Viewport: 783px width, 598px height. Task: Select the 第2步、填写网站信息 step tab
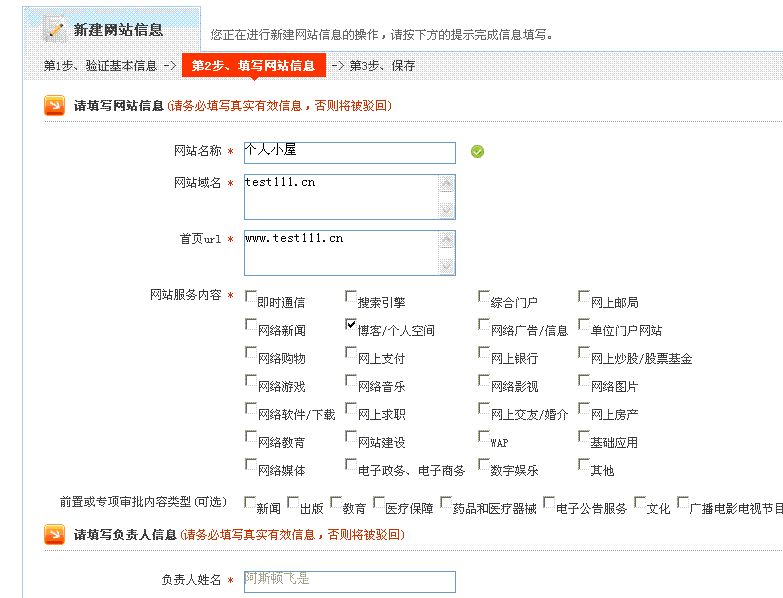click(x=253, y=66)
